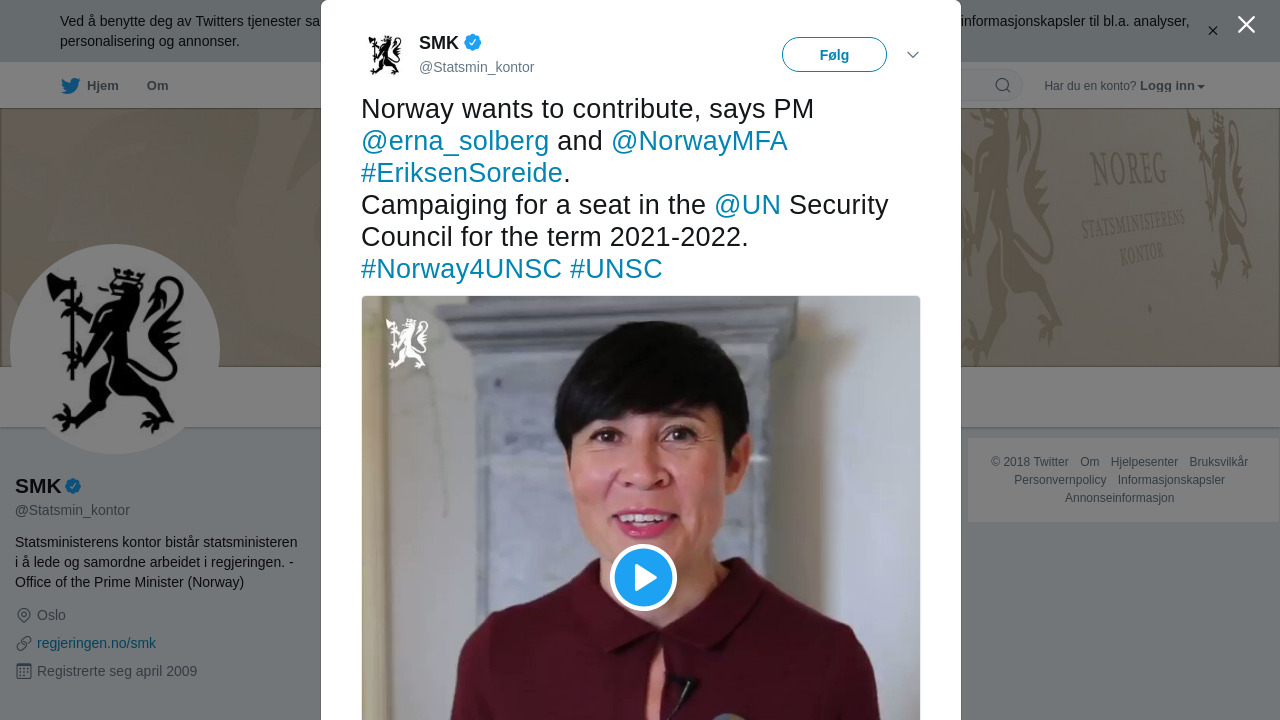Click the #Norway4UNSC hashtag
Image resolution: width=1280 pixels, height=720 pixels.
tap(461, 269)
